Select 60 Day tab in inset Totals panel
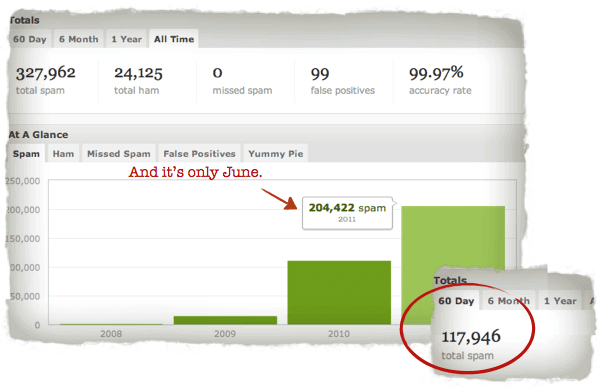The width and height of the screenshot is (600, 388). click(x=456, y=301)
